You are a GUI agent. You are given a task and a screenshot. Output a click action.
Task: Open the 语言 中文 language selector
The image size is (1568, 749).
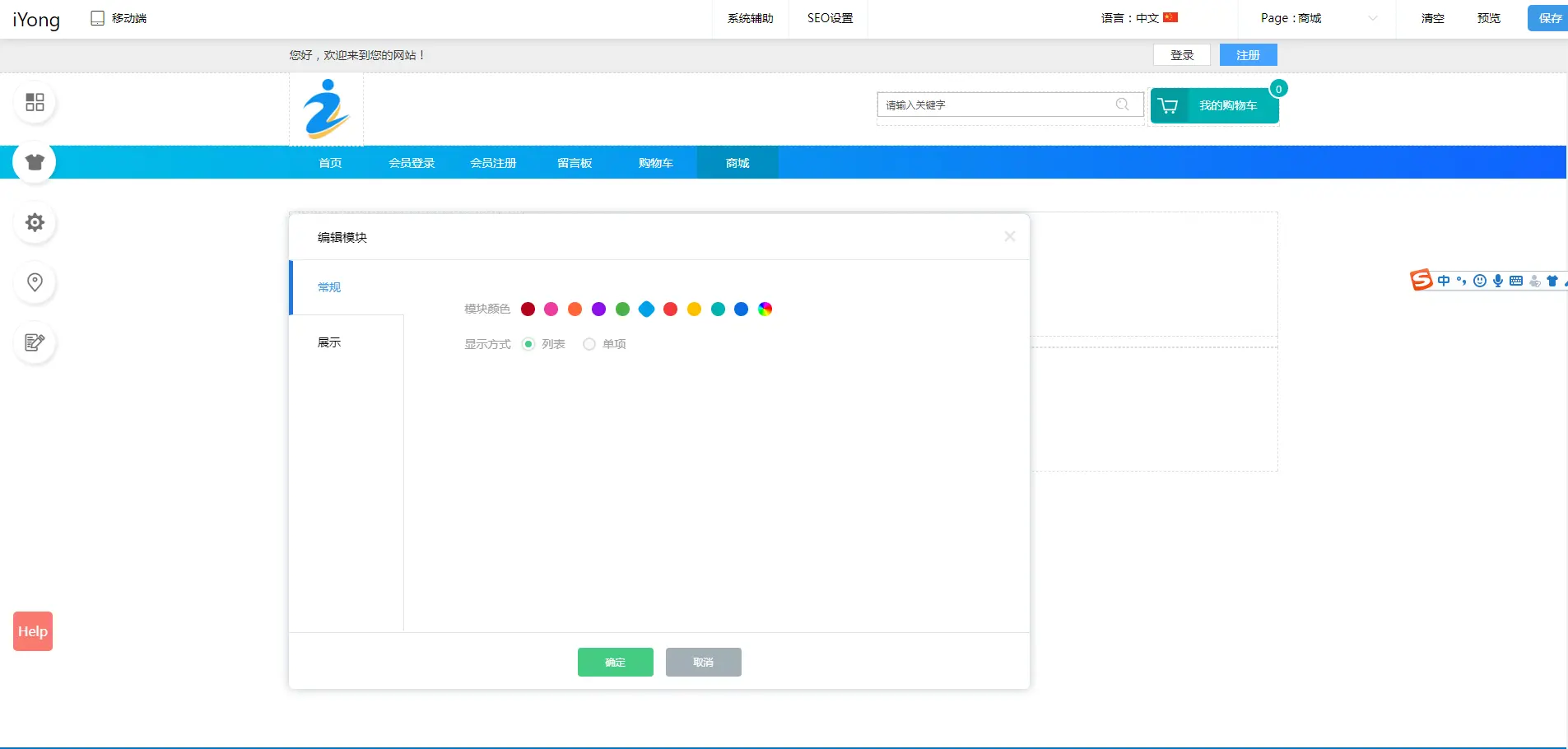pos(1139,18)
